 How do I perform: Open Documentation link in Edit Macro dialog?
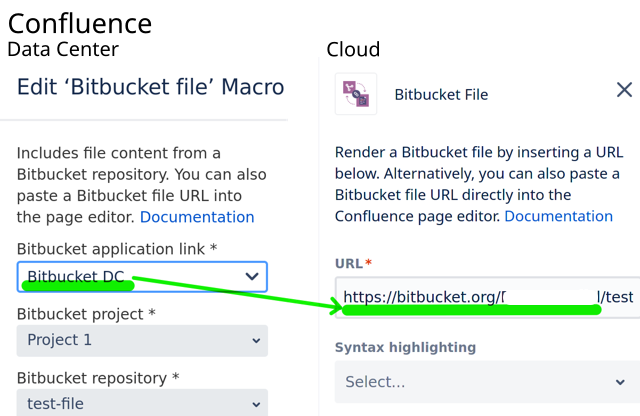pos(197,217)
